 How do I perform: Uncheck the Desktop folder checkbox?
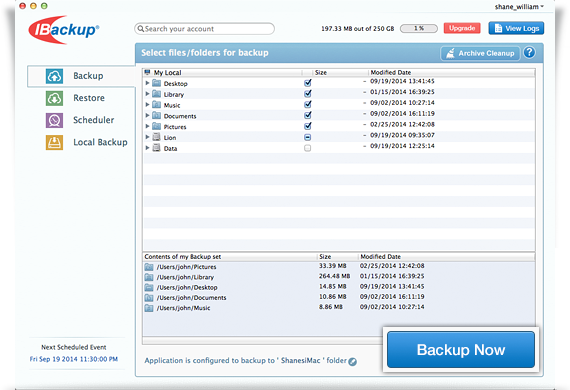308,83
